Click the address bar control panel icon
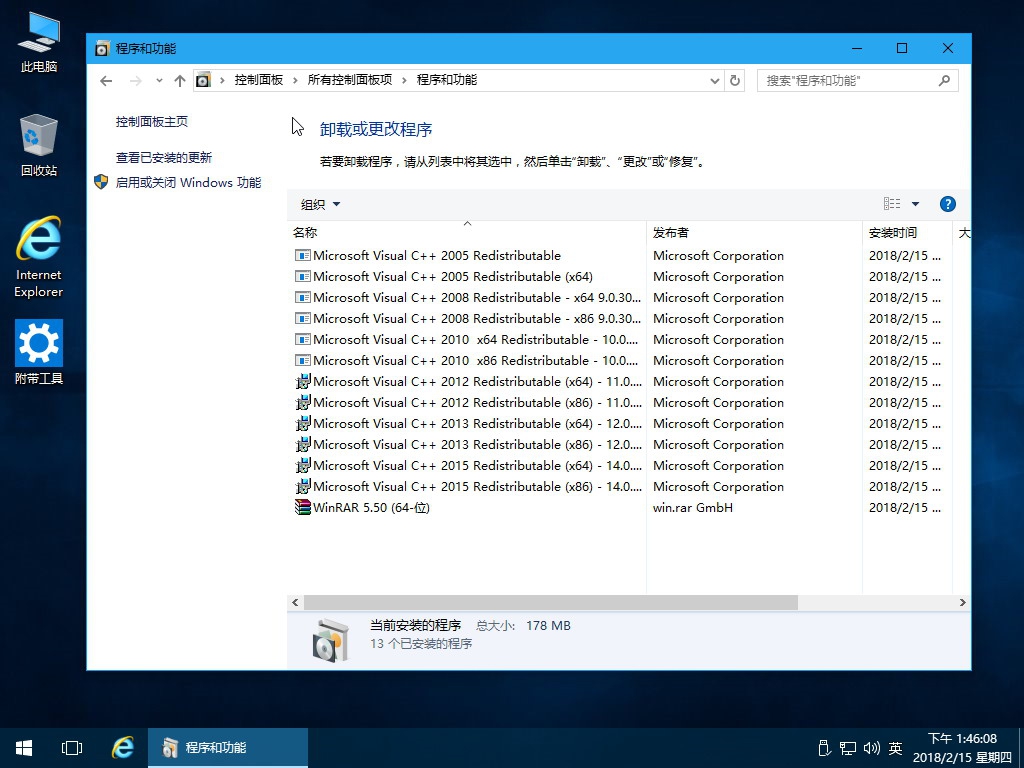The height and width of the screenshot is (768, 1024). pyautogui.click(x=203, y=80)
